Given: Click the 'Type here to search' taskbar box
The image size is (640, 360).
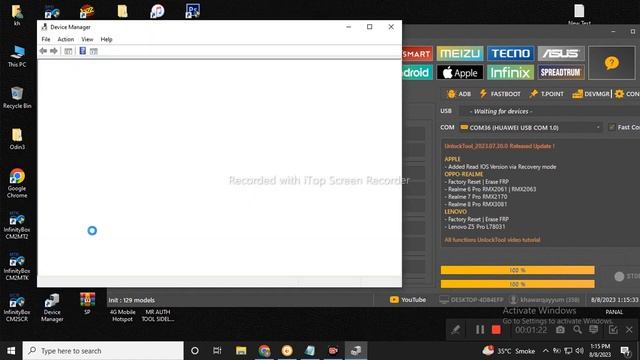Looking at the screenshot, I should (103, 351).
